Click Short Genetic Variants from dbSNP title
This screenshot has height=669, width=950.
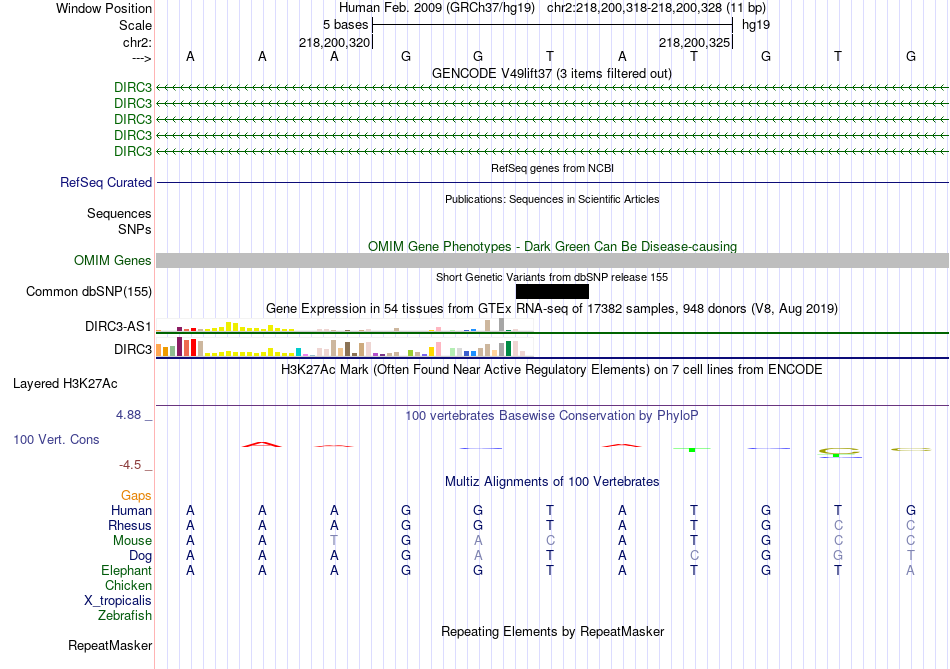[552, 277]
